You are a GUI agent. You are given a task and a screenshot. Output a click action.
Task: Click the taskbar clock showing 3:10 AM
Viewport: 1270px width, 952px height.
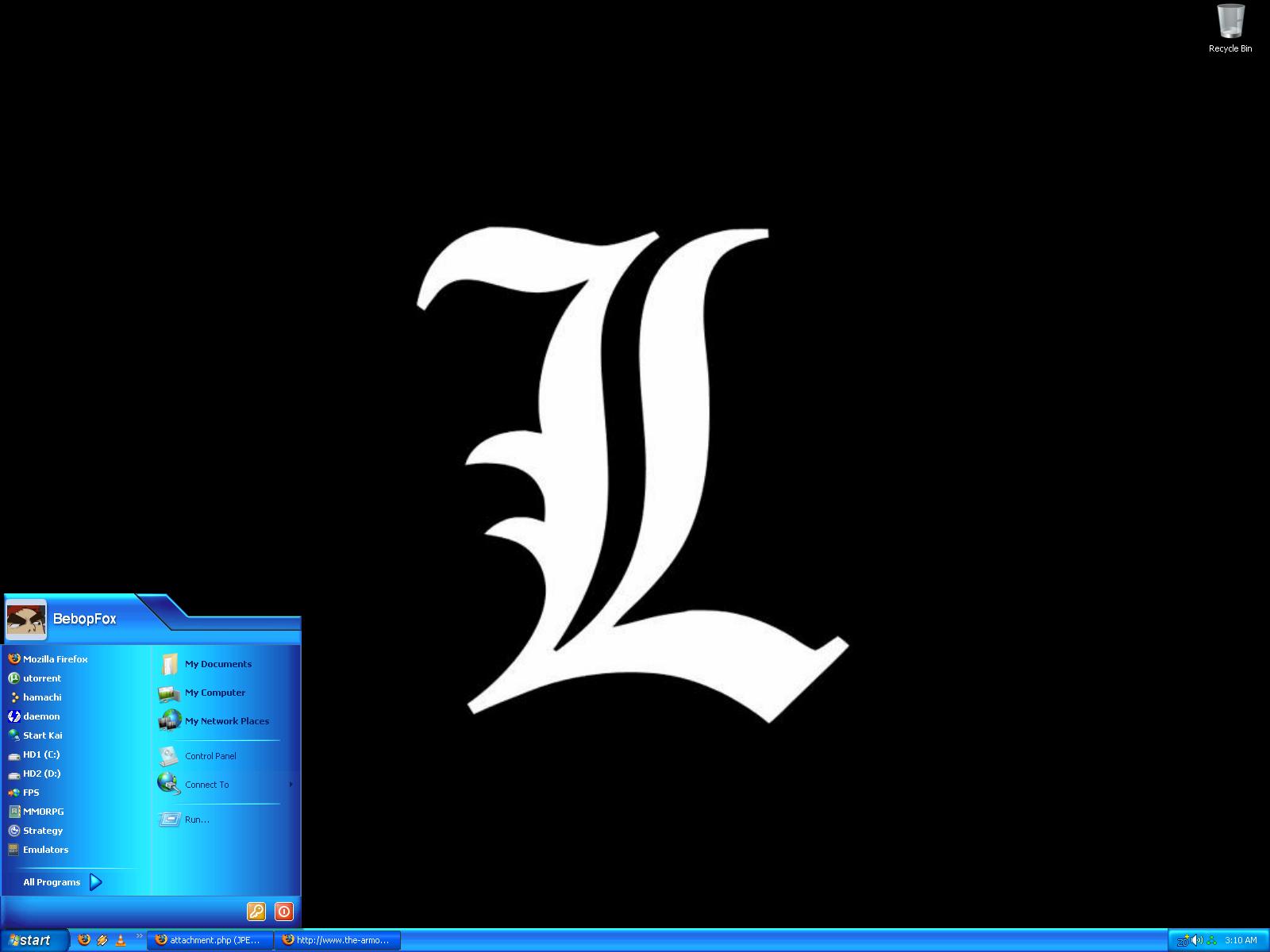pos(1241,940)
